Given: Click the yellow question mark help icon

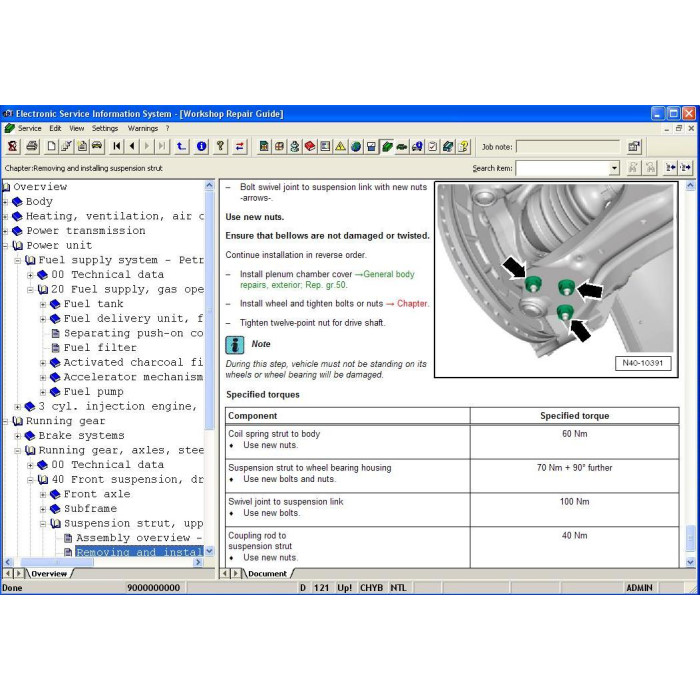Looking at the screenshot, I should 220,146.
